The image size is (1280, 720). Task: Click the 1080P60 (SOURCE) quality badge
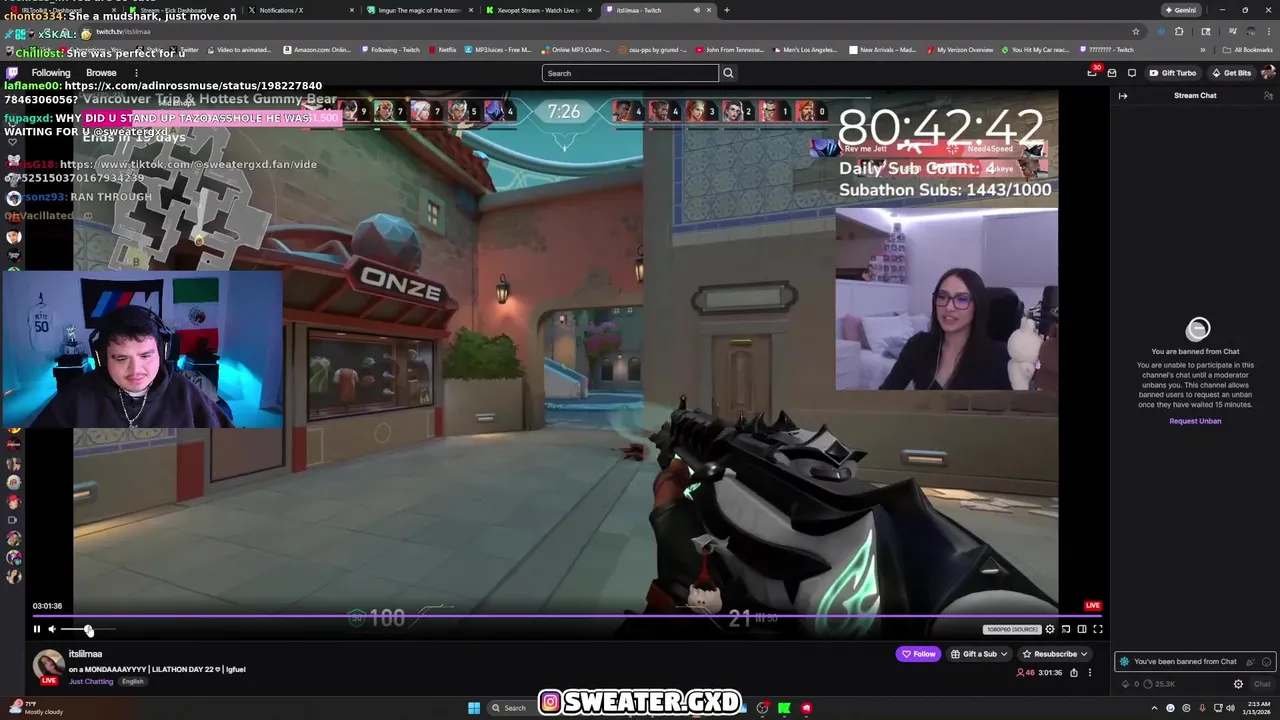point(1012,629)
